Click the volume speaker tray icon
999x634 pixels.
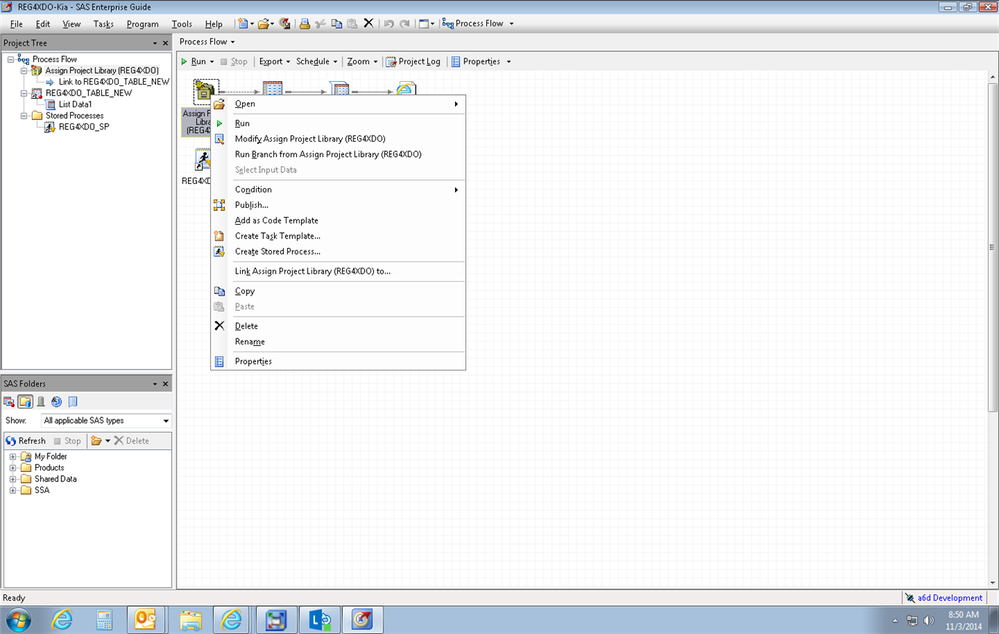point(929,620)
